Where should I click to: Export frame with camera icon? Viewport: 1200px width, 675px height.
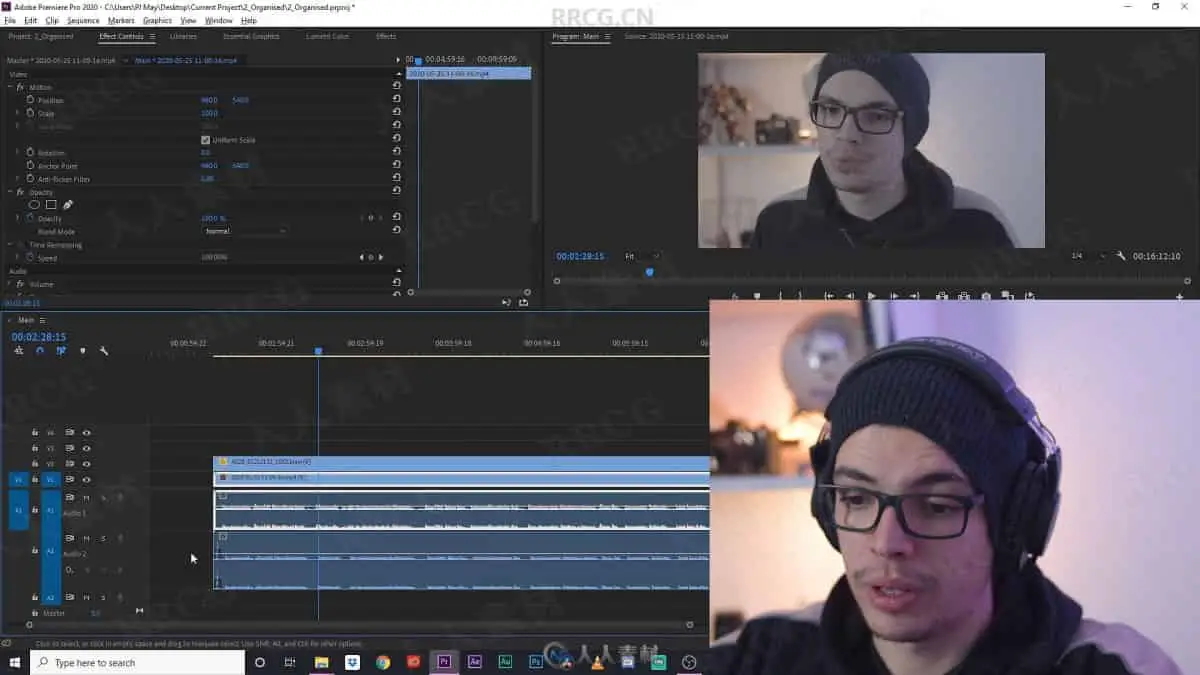(986, 296)
